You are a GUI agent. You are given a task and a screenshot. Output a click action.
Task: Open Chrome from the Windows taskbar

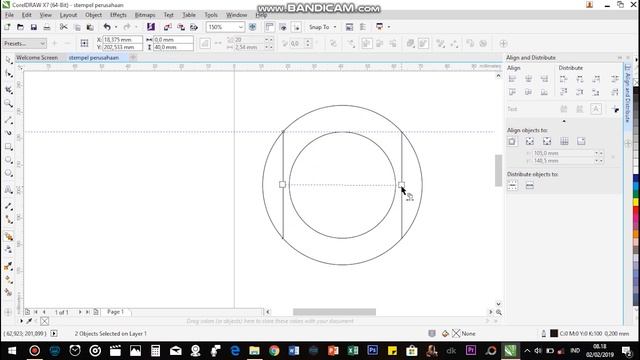pyautogui.click(x=274, y=351)
